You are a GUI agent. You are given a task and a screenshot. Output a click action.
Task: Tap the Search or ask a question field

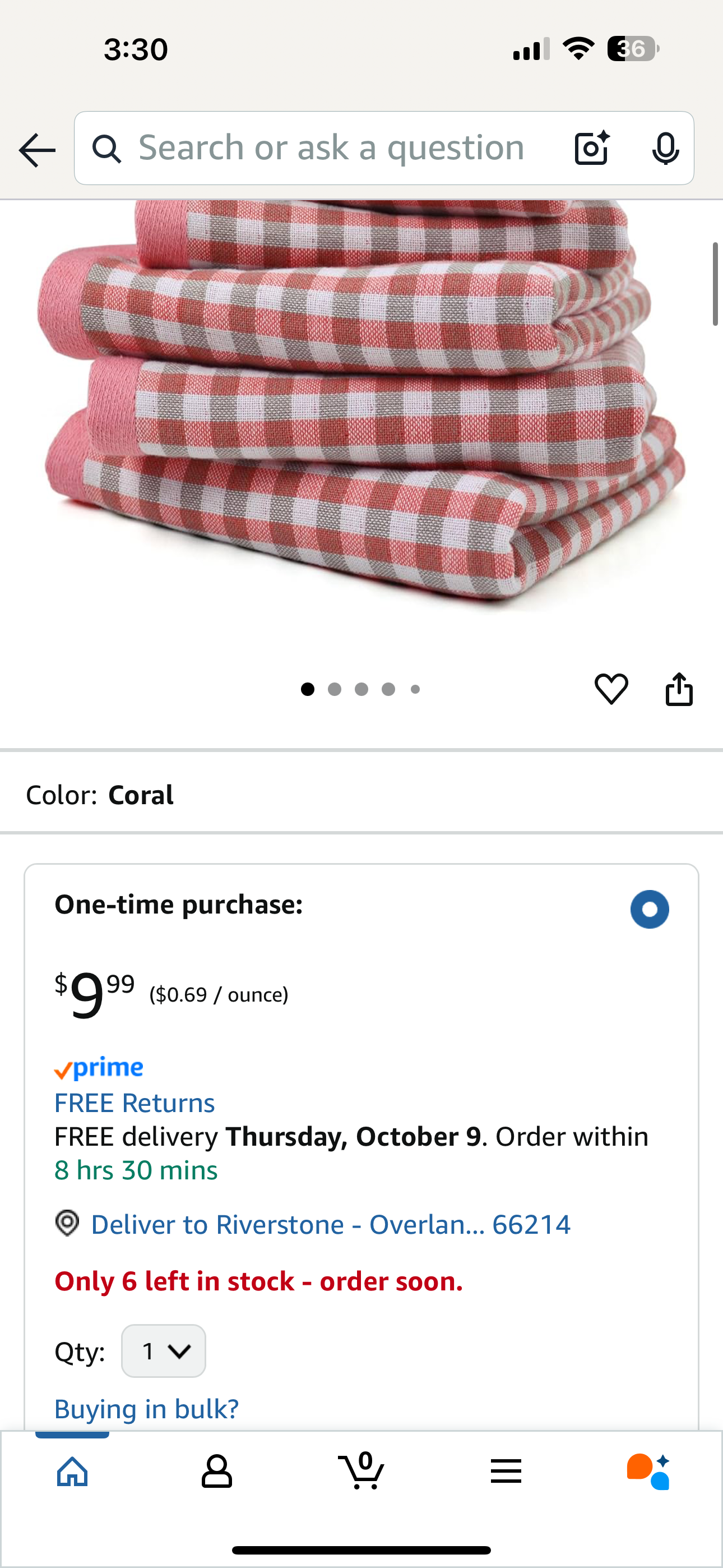tap(332, 148)
